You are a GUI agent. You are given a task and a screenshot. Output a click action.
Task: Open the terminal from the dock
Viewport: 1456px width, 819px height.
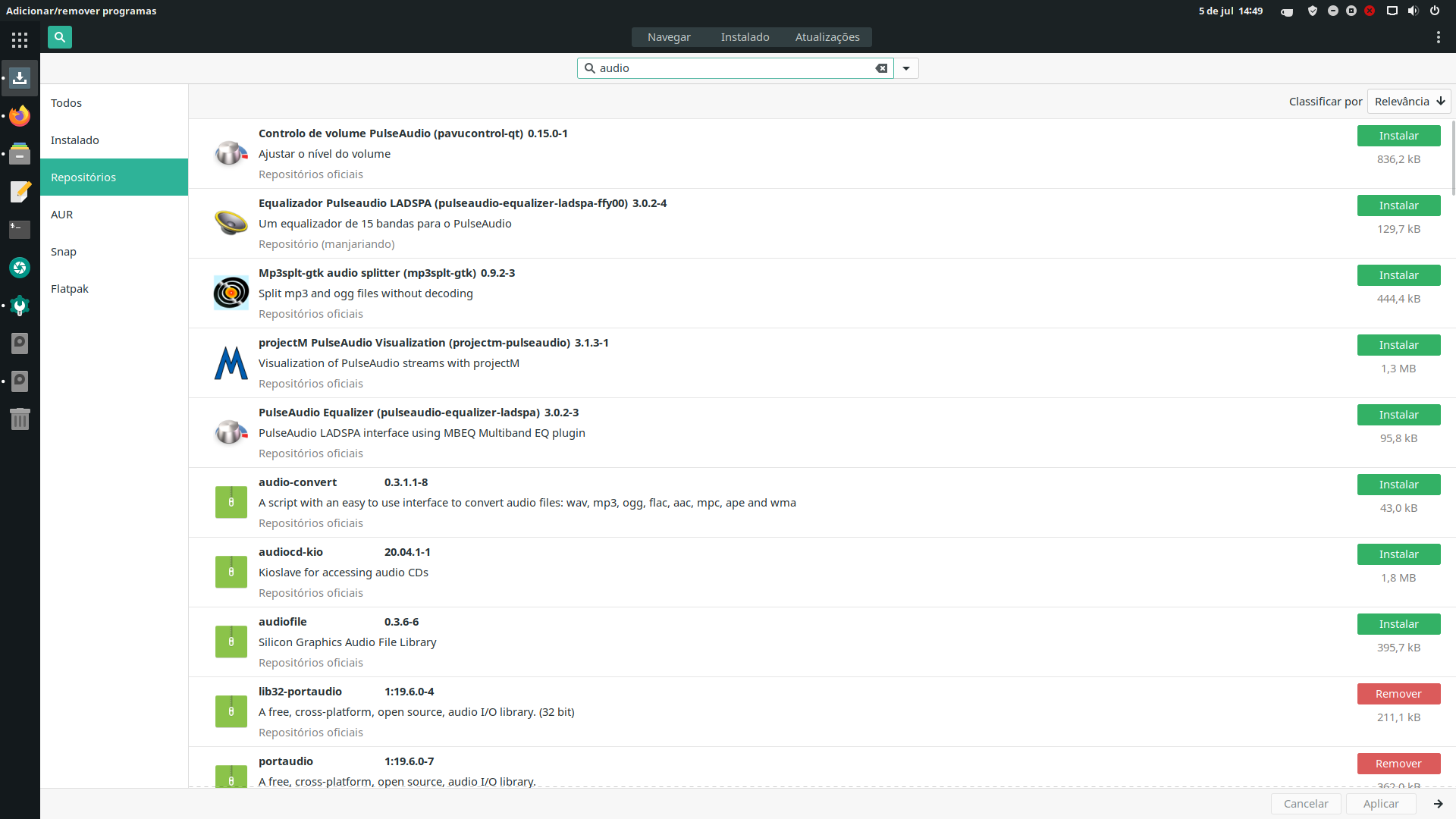click(20, 229)
